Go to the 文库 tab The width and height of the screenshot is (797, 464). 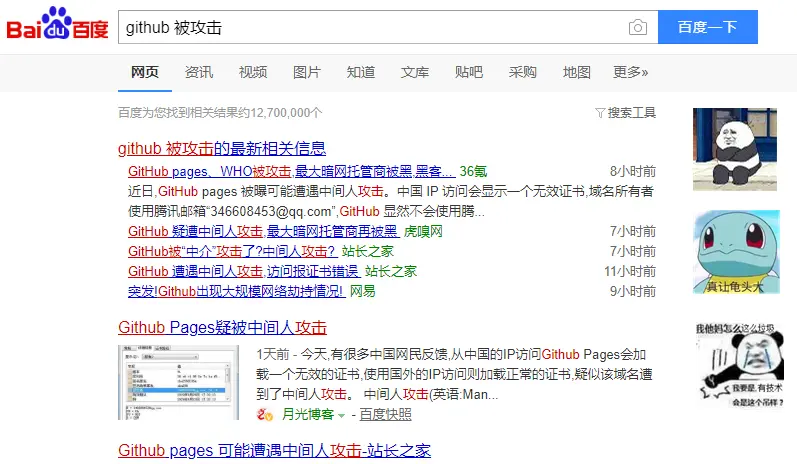(x=414, y=72)
